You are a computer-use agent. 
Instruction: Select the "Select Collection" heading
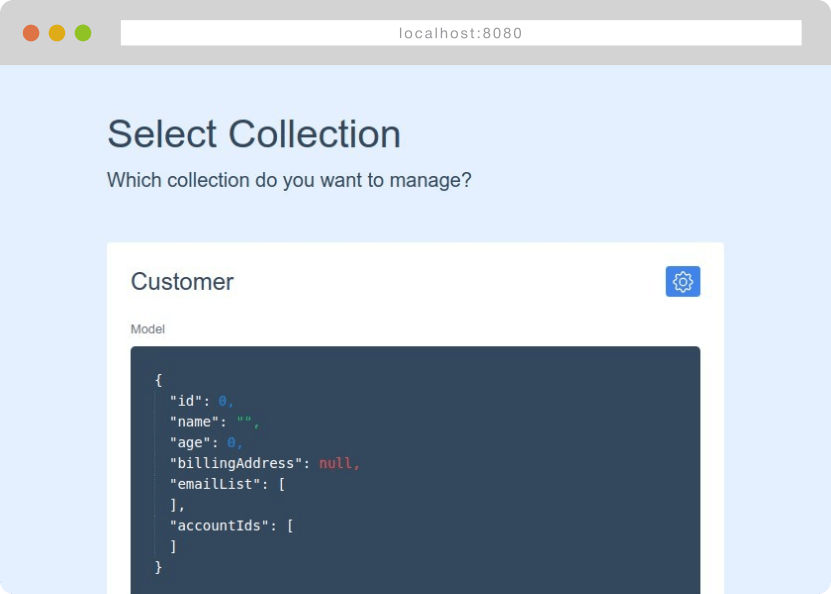[x=254, y=134]
